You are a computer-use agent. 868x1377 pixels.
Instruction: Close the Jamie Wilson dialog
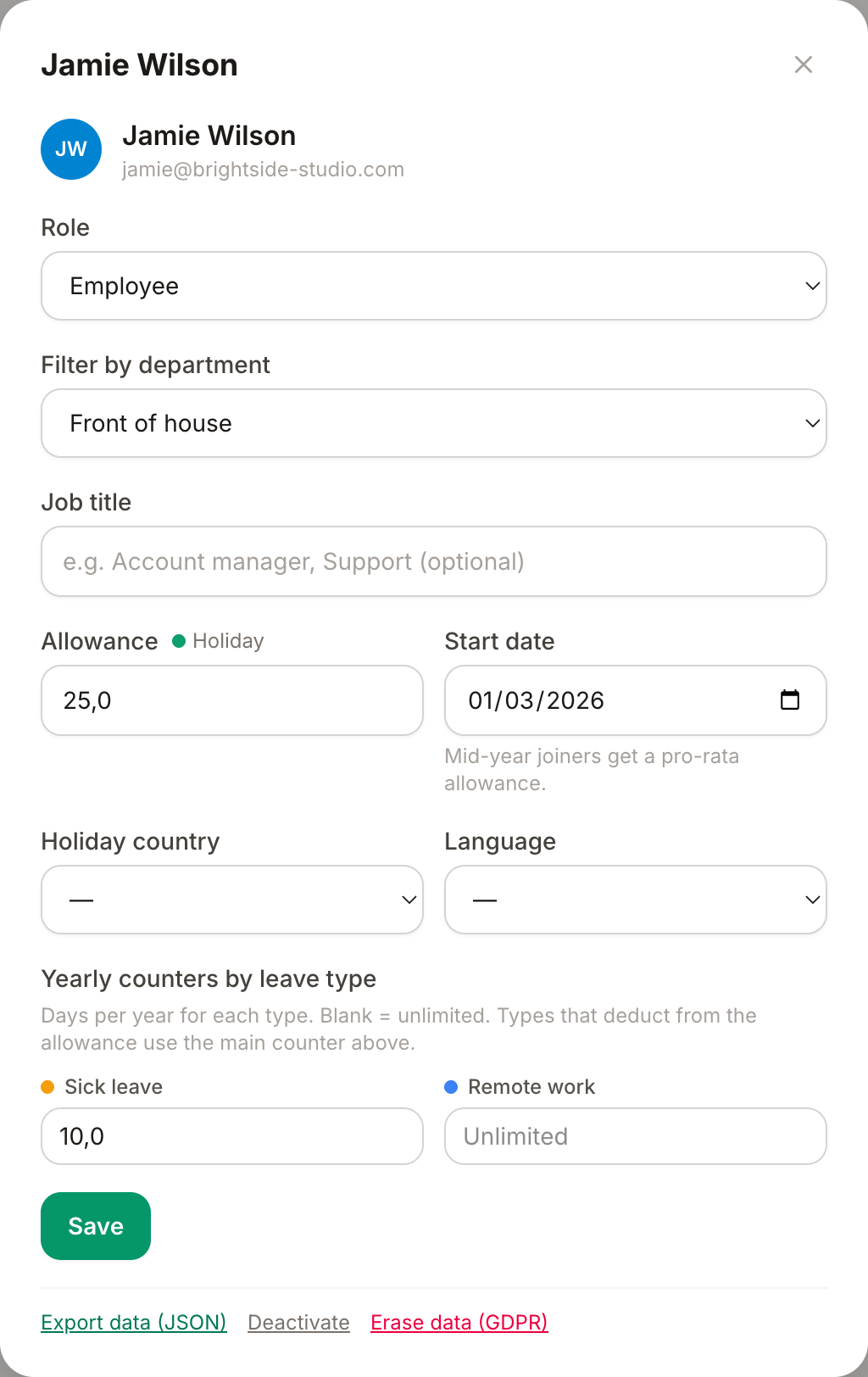804,64
